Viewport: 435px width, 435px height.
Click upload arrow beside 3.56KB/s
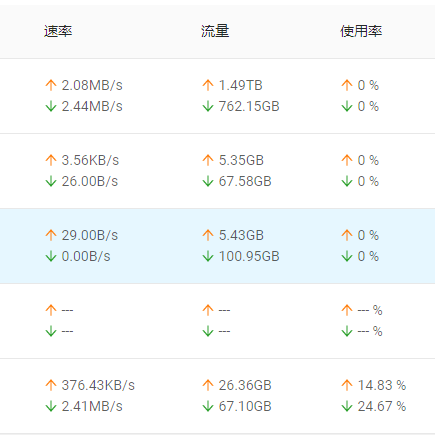[x=51, y=160]
